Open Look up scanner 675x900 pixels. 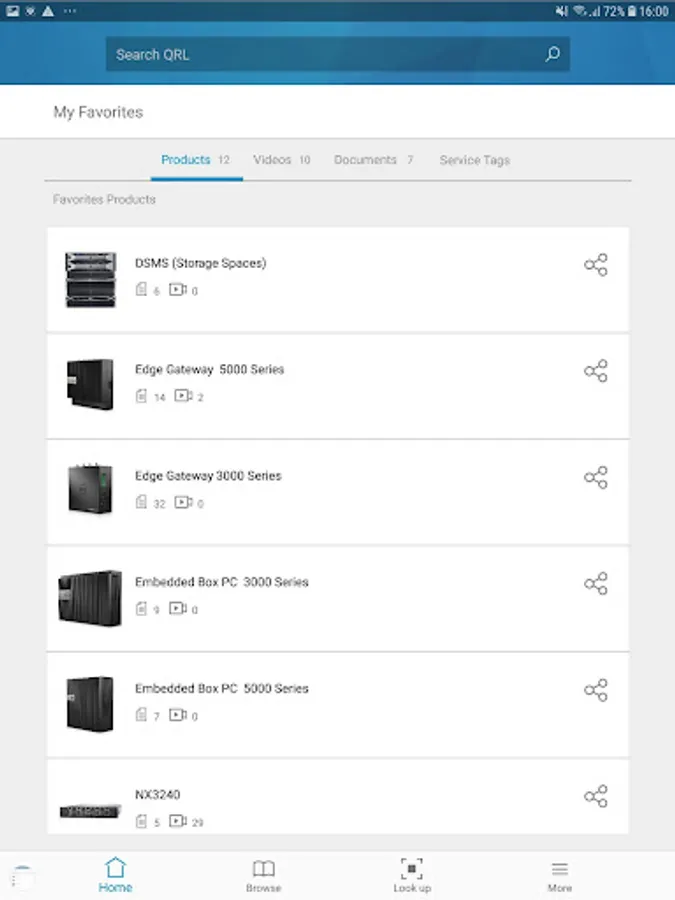(412, 876)
